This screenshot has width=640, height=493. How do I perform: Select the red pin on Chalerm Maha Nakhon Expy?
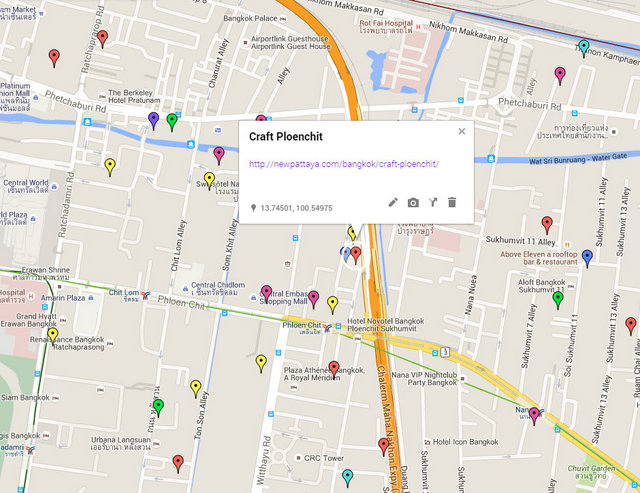click(x=384, y=446)
